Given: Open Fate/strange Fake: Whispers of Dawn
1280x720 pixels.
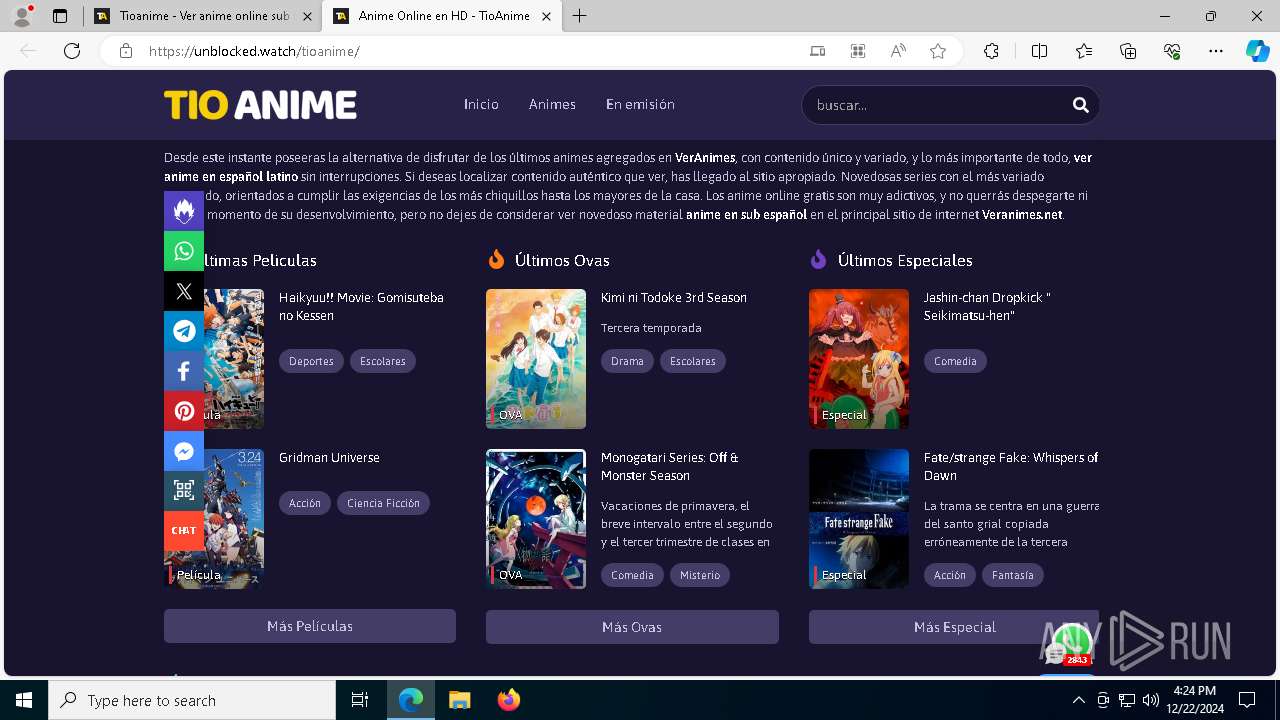Looking at the screenshot, I should (1011, 466).
